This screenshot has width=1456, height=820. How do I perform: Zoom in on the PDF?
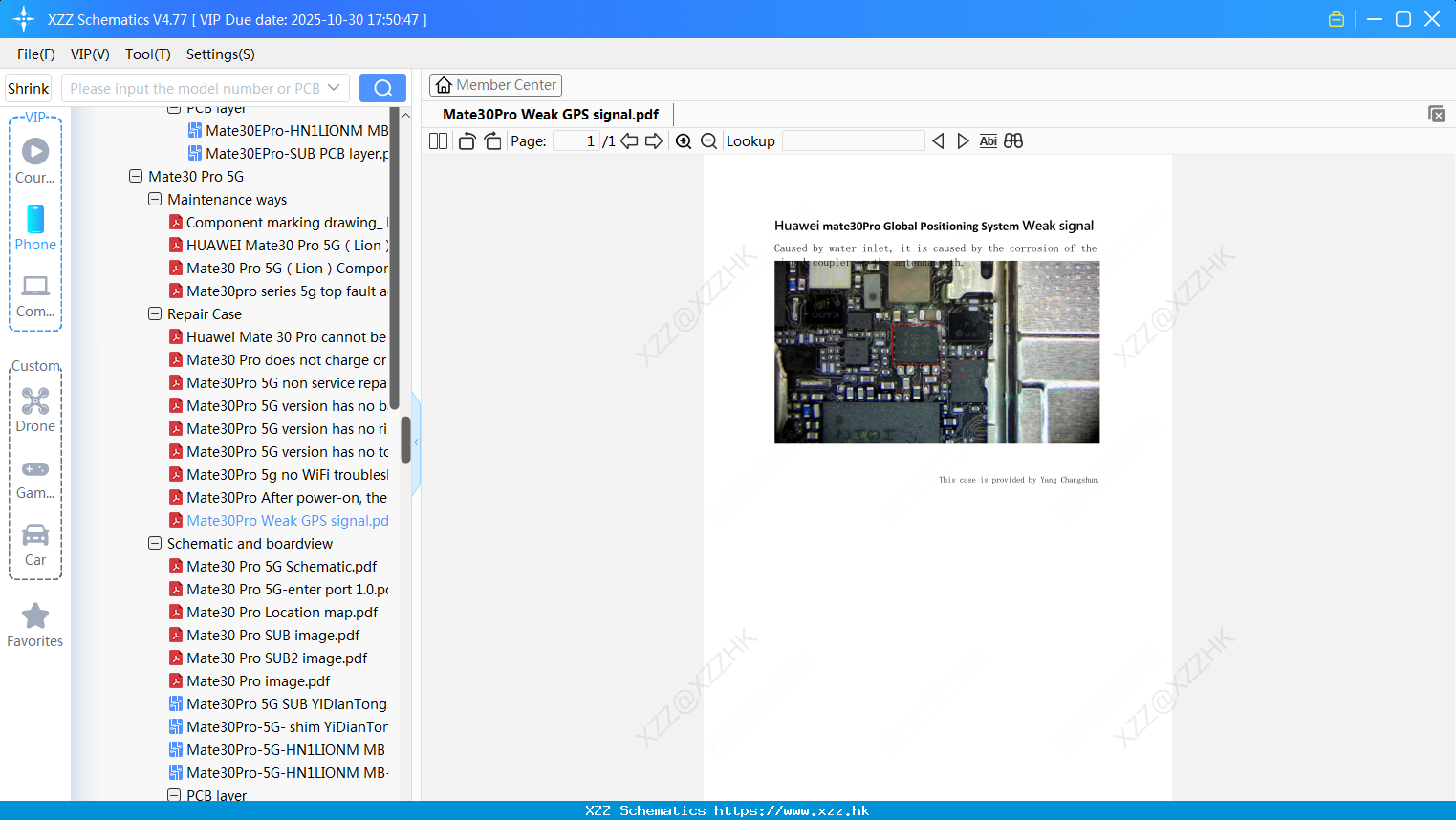[684, 141]
